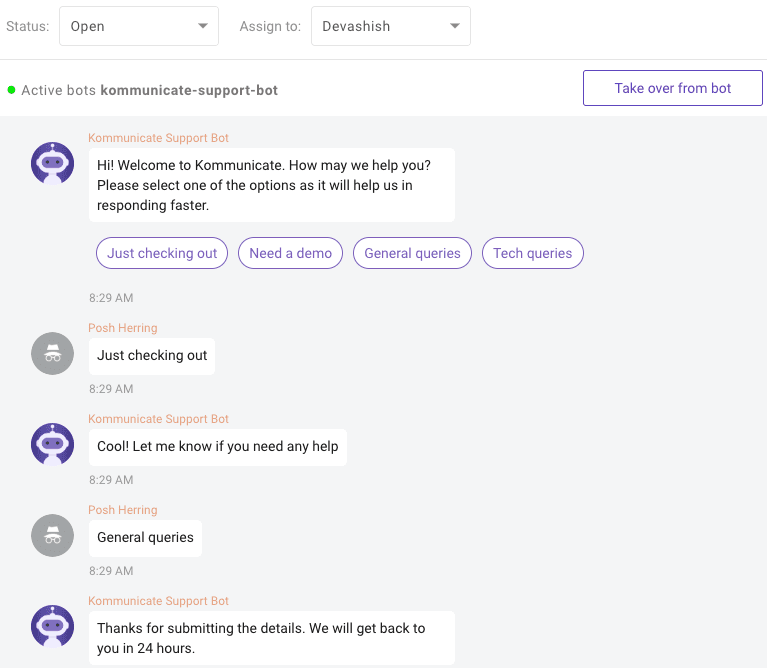The height and width of the screenshot is (668, 767).
Task: Click the kommunicate-support-bot name text
Action: pos(189,90)
